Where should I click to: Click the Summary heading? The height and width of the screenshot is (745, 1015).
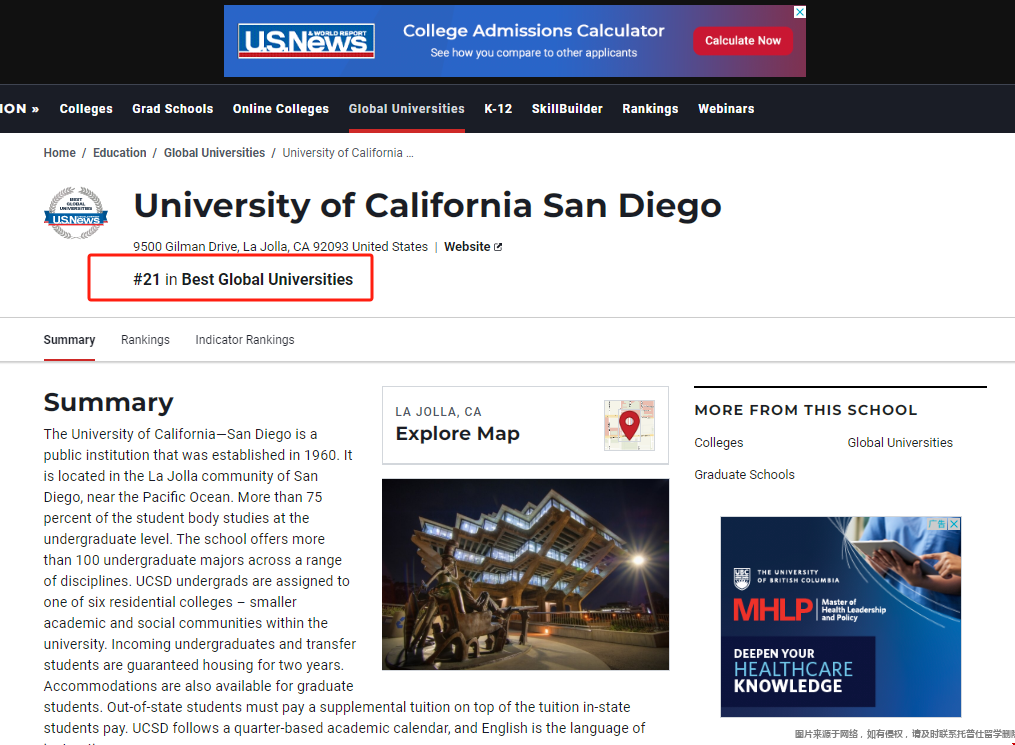tap(109, 403)
